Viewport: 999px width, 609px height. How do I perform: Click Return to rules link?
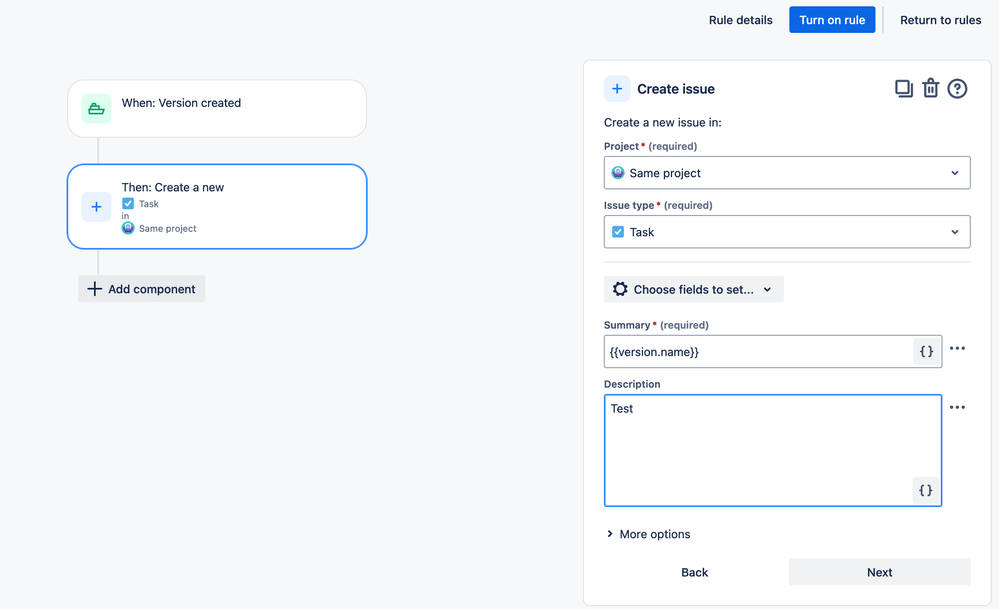[940, 20]
